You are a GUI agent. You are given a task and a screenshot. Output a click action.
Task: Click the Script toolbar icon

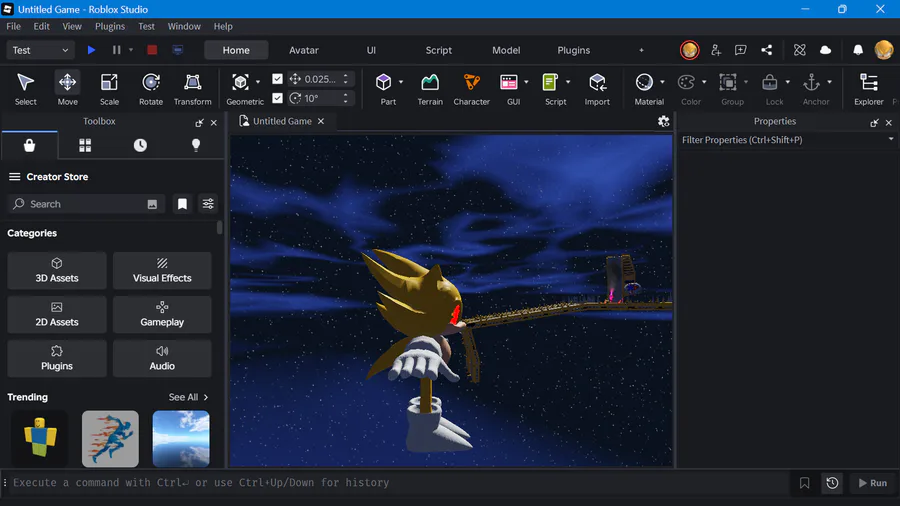click(550, 82)
